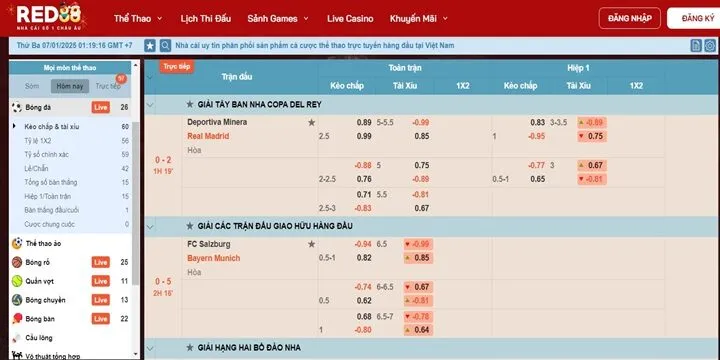Click the Live badge next to Bóng rổ

[x=101, y=262]
